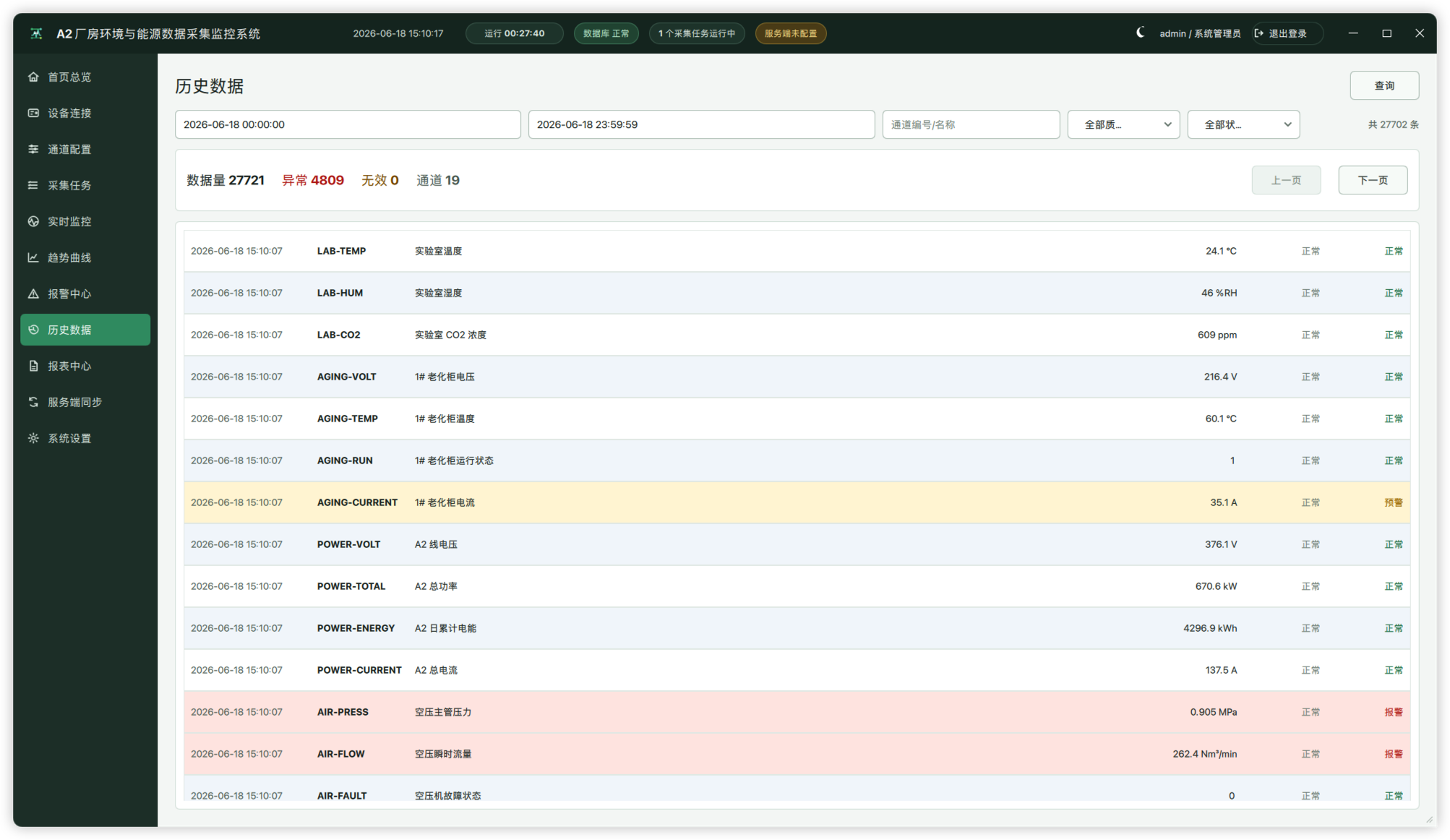The height and width of the screenshot is (840, 1450).
Task: Click the 报警 status in AIR-FLOW row
Action: tap(1393, 754)
